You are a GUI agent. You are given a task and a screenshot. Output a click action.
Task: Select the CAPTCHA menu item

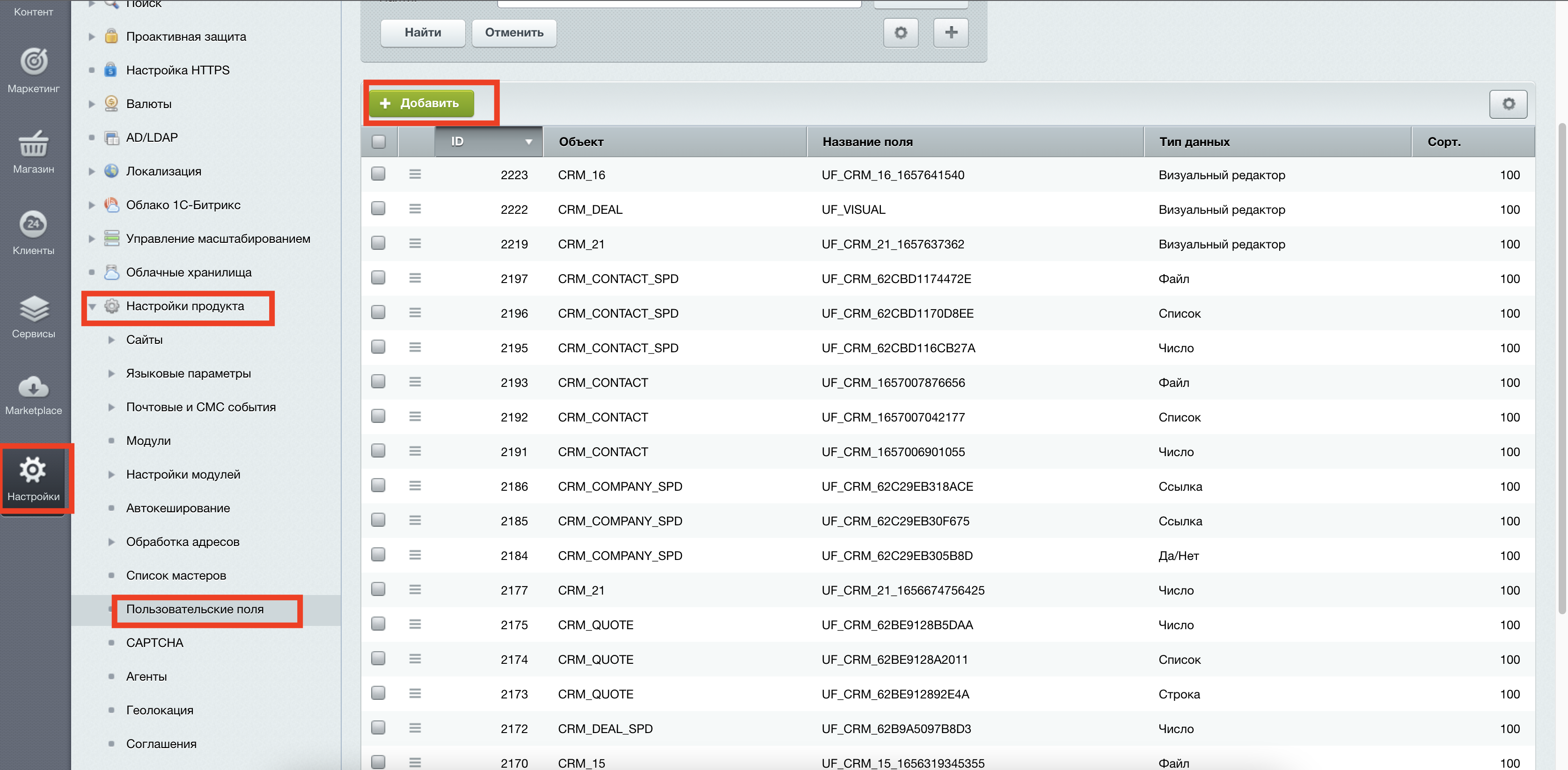[x=154, y=643]
